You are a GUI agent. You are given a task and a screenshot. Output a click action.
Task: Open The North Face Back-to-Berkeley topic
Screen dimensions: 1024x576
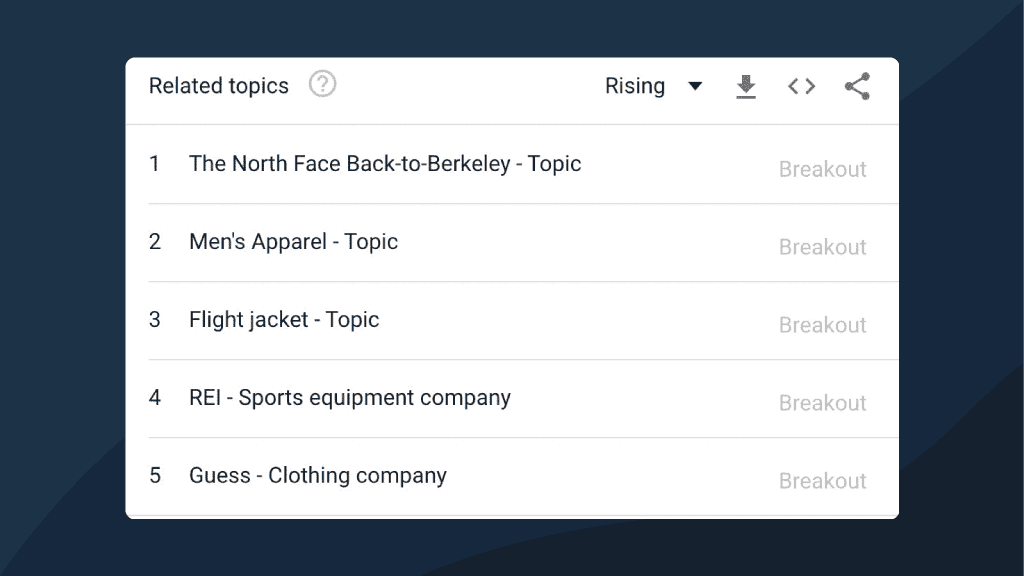point(385,163)
